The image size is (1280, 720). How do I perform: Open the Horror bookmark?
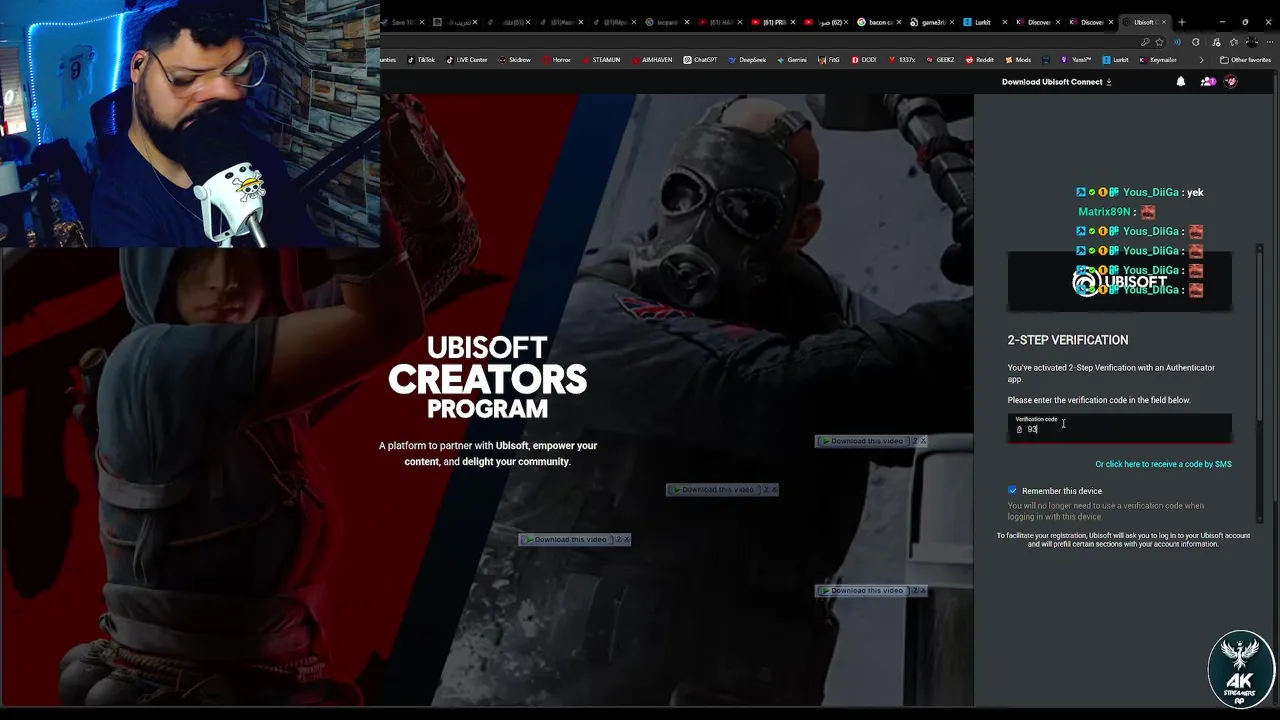(557, 60)
